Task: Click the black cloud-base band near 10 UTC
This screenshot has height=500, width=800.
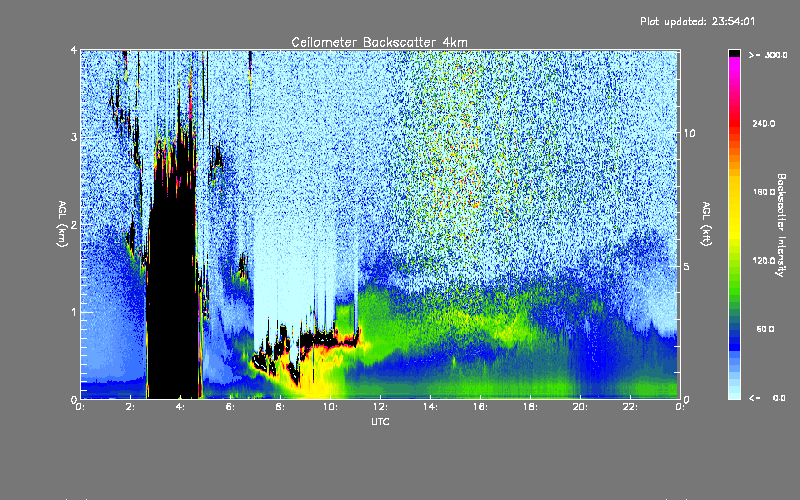Action: coord(329,339)
